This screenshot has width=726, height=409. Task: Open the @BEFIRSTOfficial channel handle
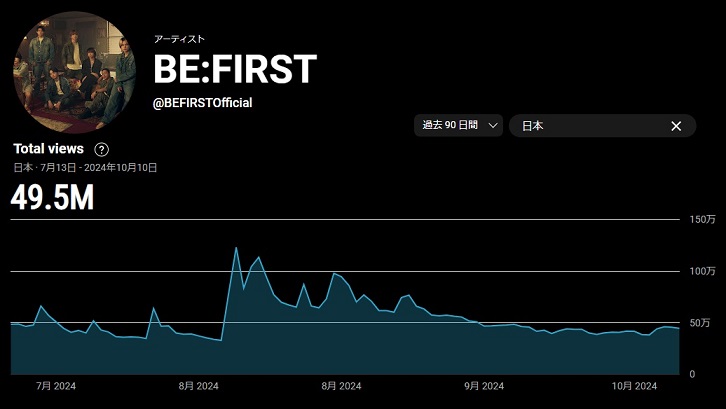pyautogui.click(x=202, y=103)
